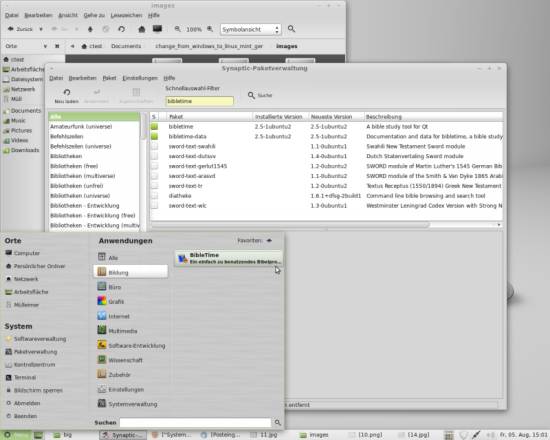Launch the BibleTime application icon
550x440 pixels.
182,259
